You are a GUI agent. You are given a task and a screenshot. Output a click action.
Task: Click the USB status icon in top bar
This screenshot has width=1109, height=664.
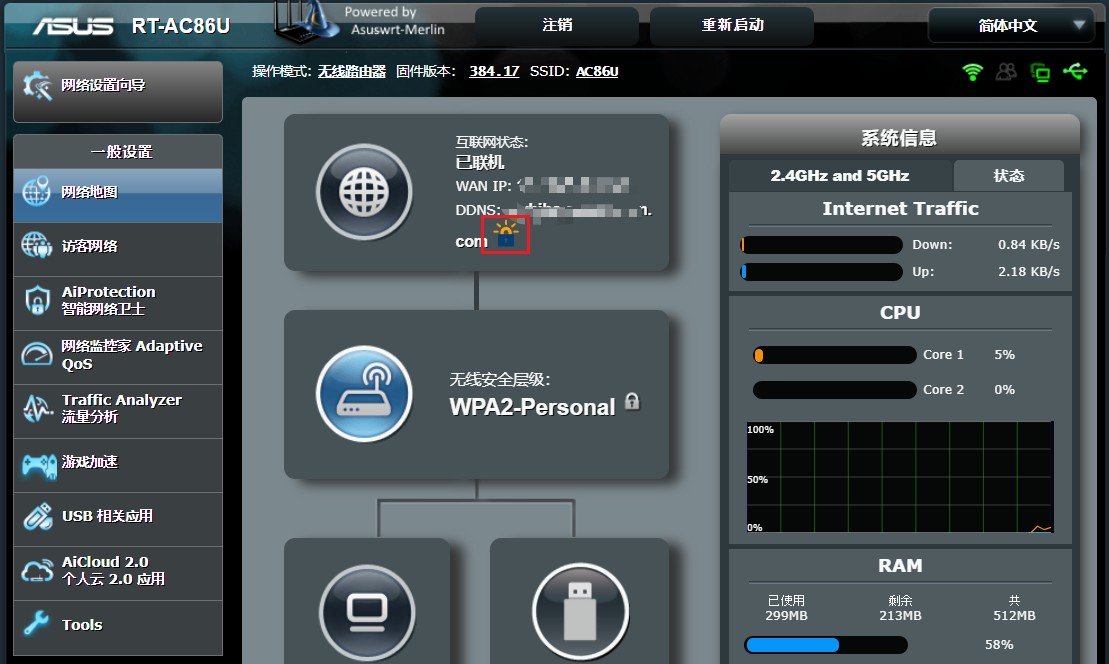pos(1074,71)
